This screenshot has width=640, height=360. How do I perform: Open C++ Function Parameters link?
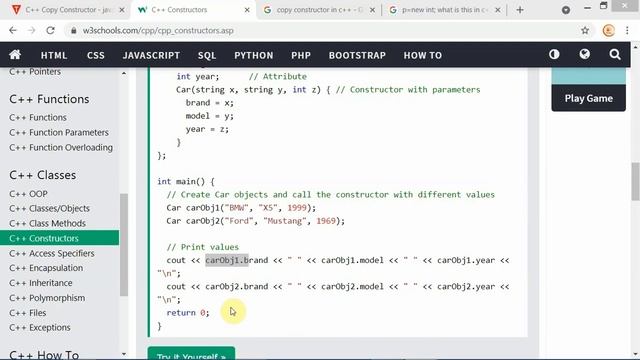coord(59,133)
